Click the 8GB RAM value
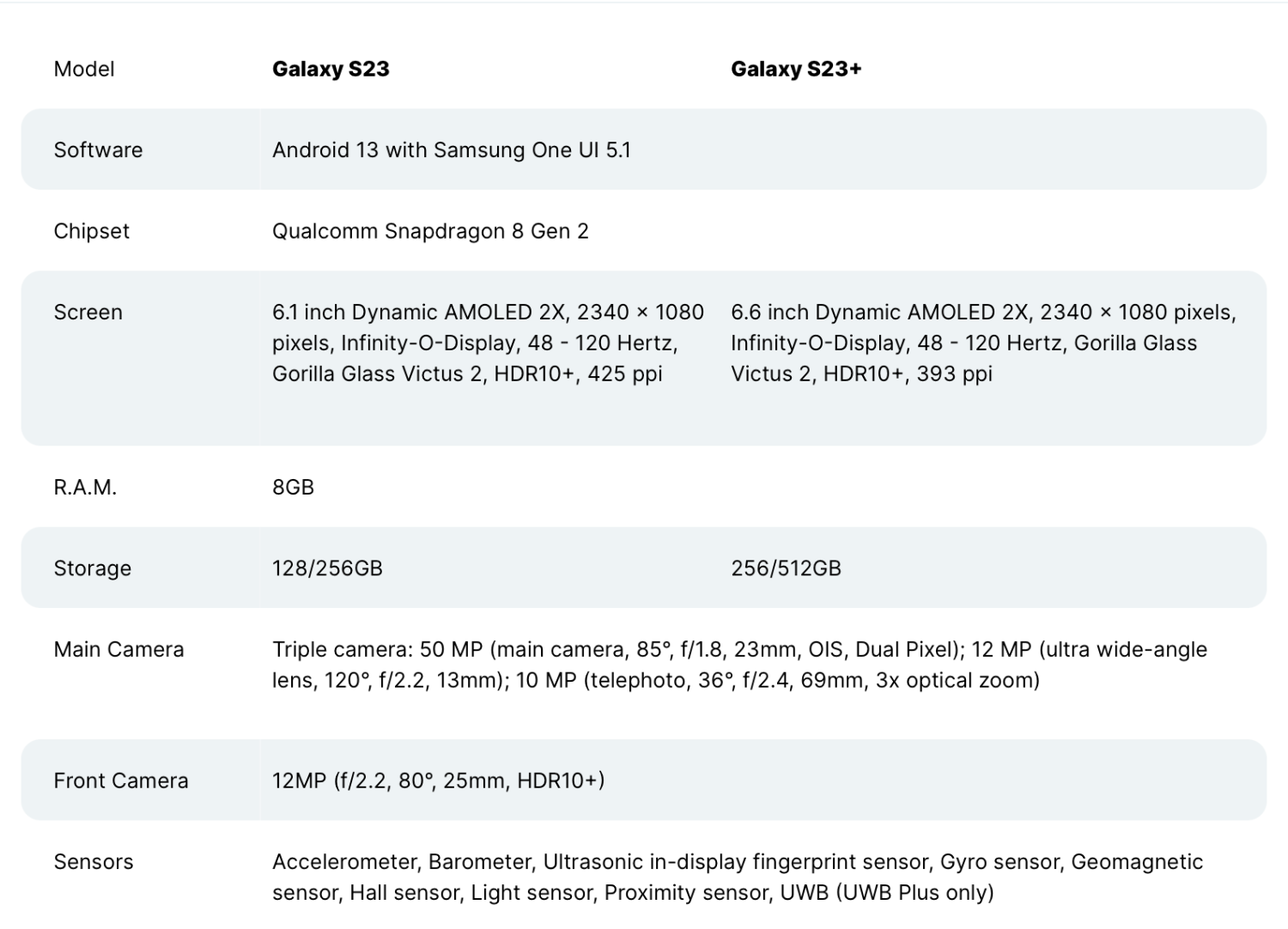The width and height of the screenshot is (1288, 929). click(293, 487)
